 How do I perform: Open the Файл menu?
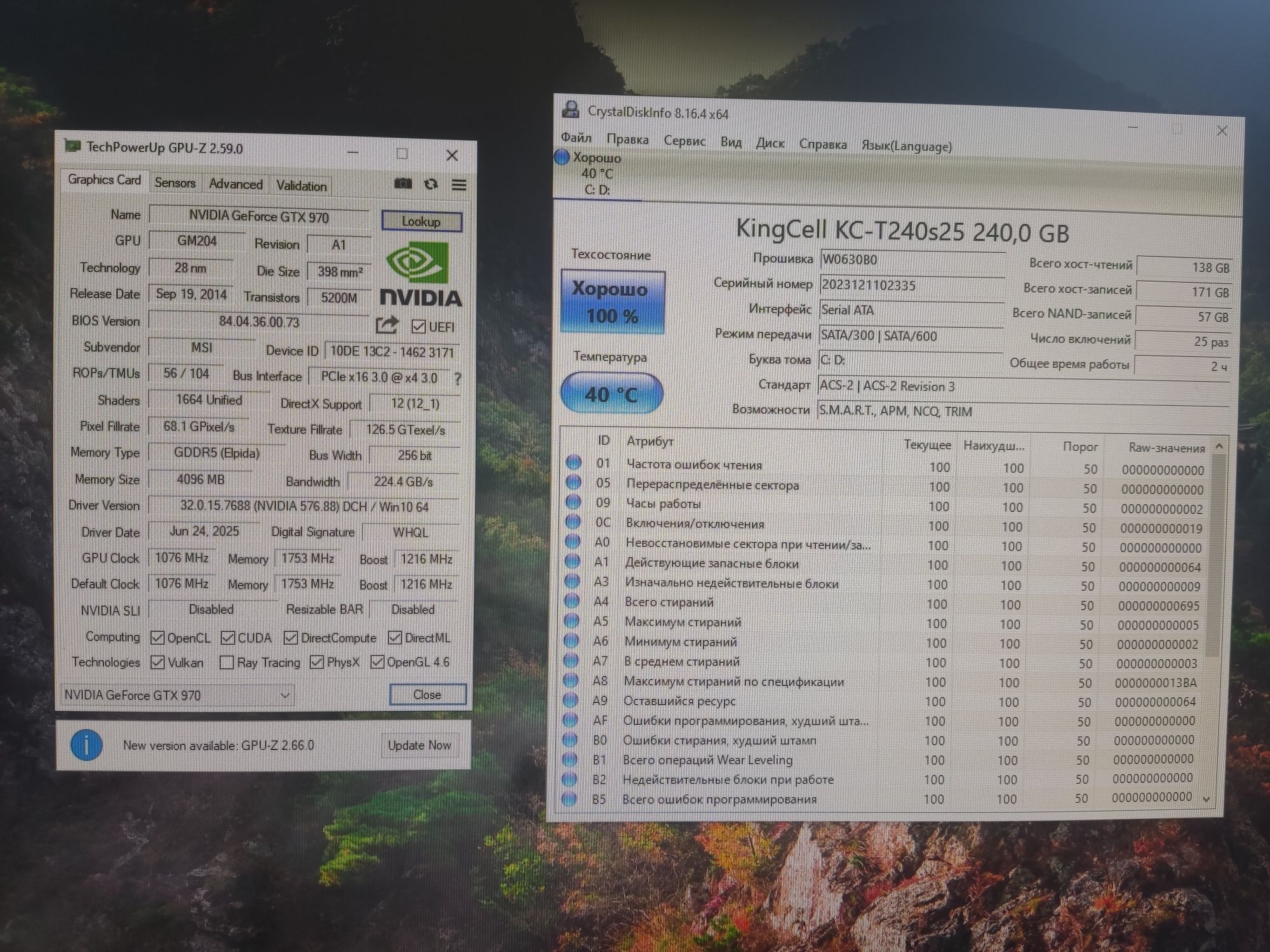point(576,138)
